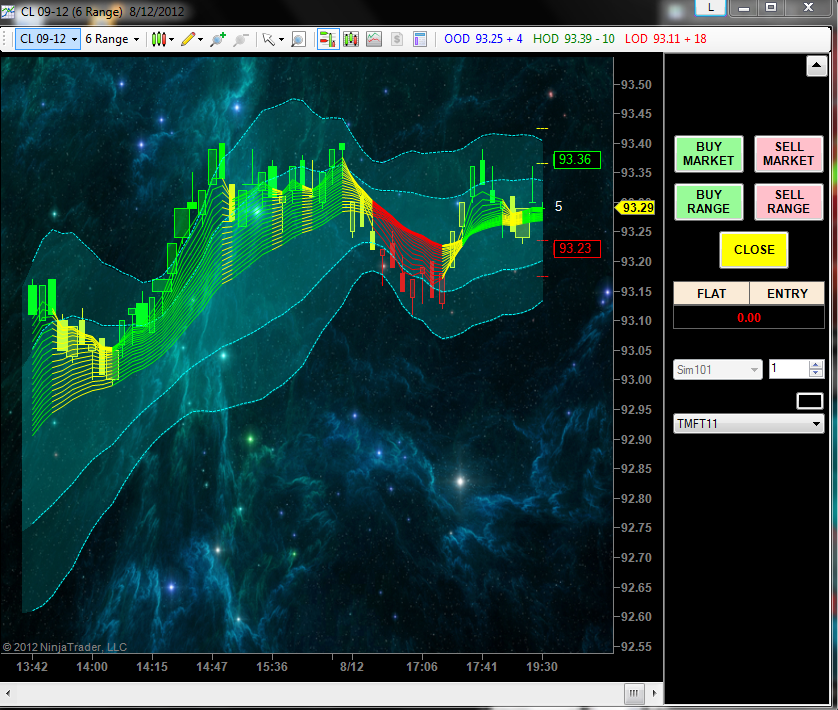838x710 pixels.
Task: Click the greyed strategies dollar icon
Action: pos(397,39)
